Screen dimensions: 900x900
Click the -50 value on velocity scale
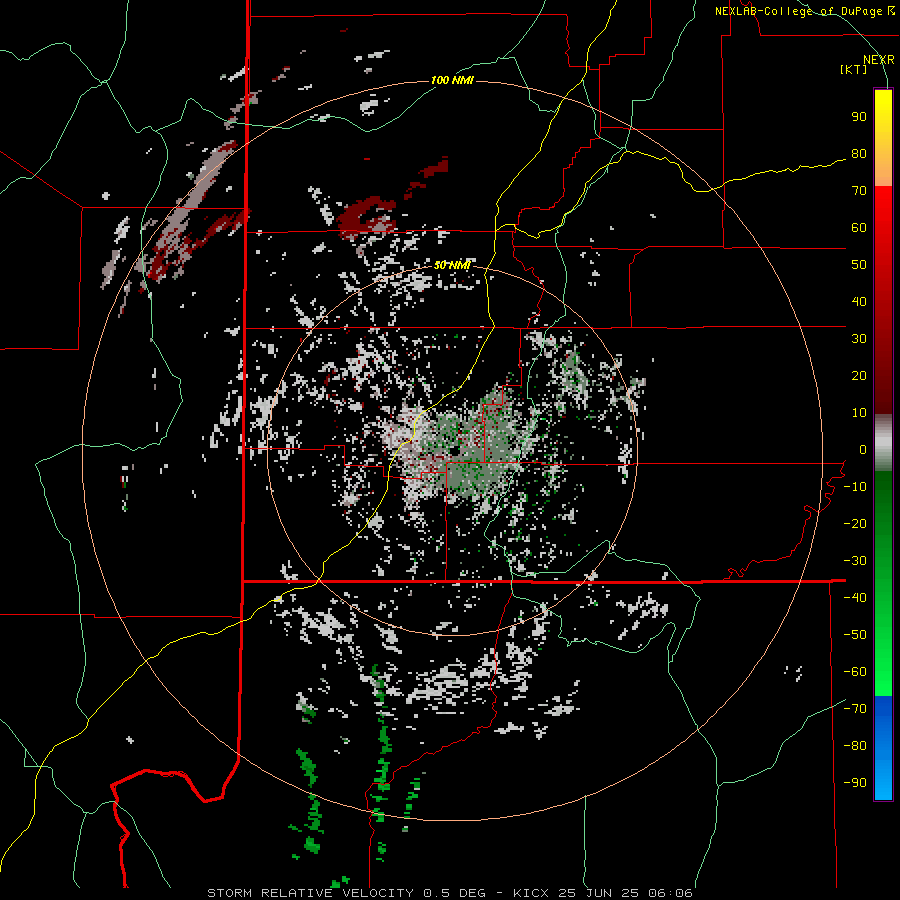tap(855, 635)
